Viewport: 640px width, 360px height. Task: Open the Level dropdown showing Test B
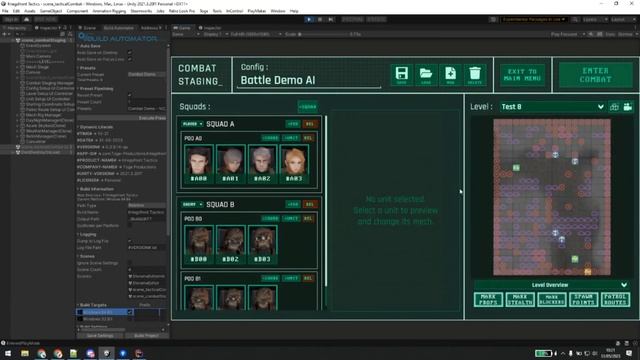[553, 107]
